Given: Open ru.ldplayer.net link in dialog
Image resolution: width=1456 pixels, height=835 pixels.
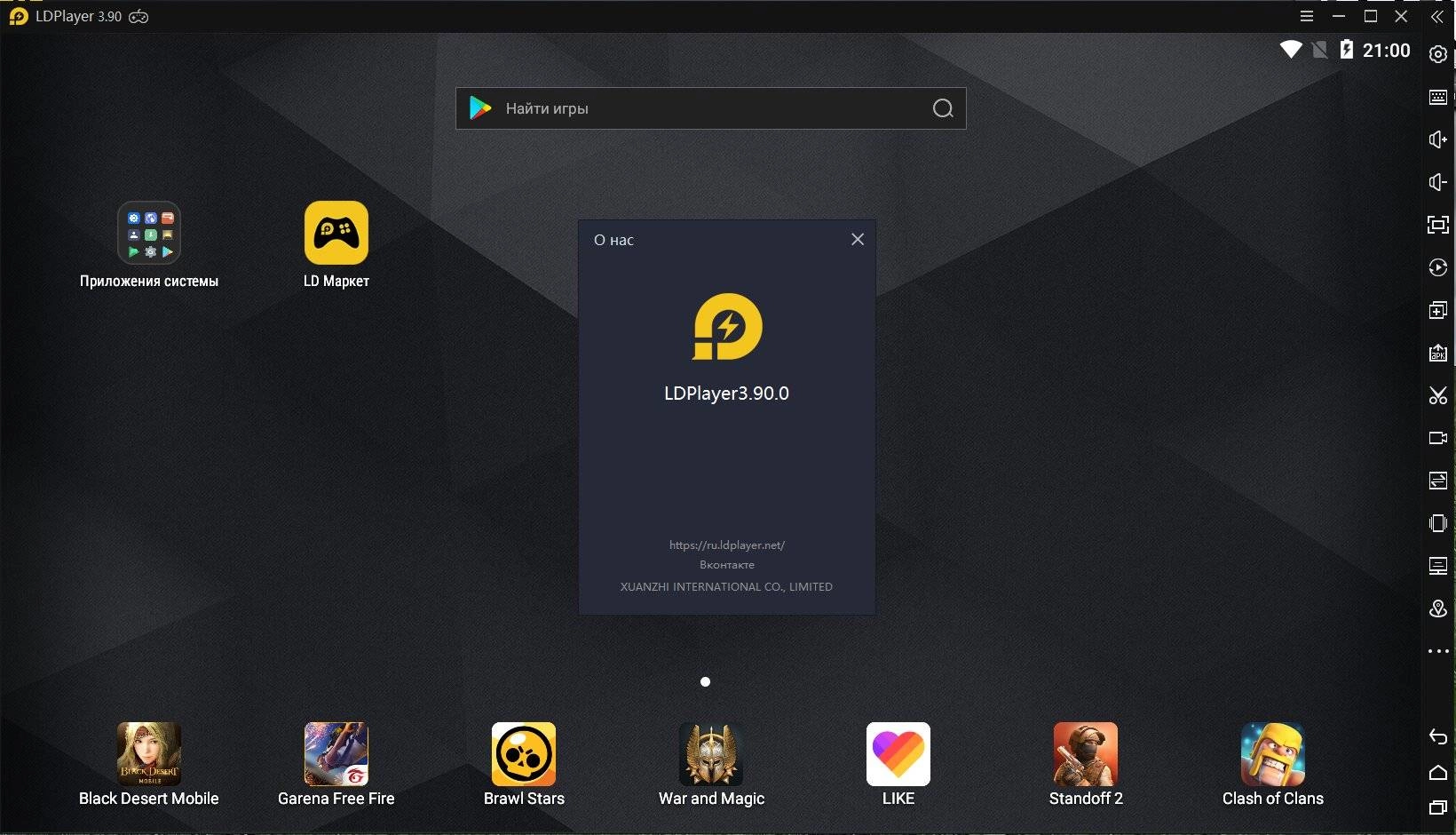Looking at the screenshot, I should pos(726,545).
